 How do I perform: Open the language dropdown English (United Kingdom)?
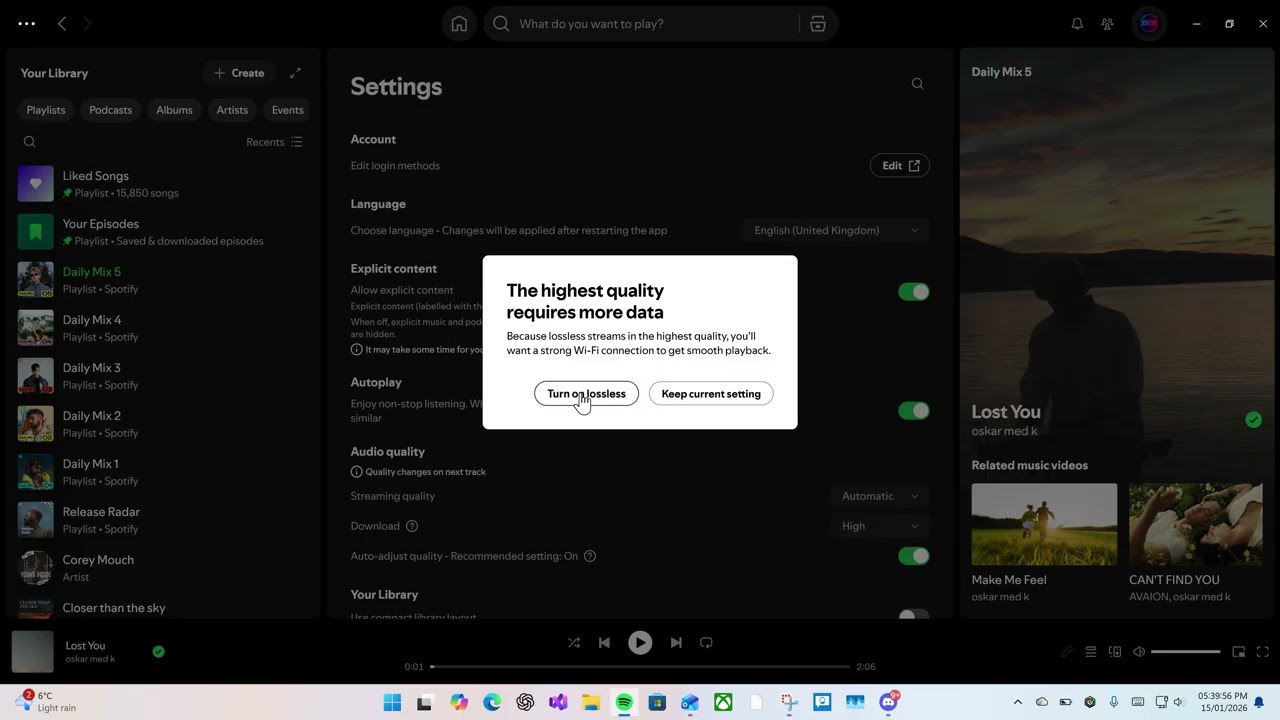836,230
